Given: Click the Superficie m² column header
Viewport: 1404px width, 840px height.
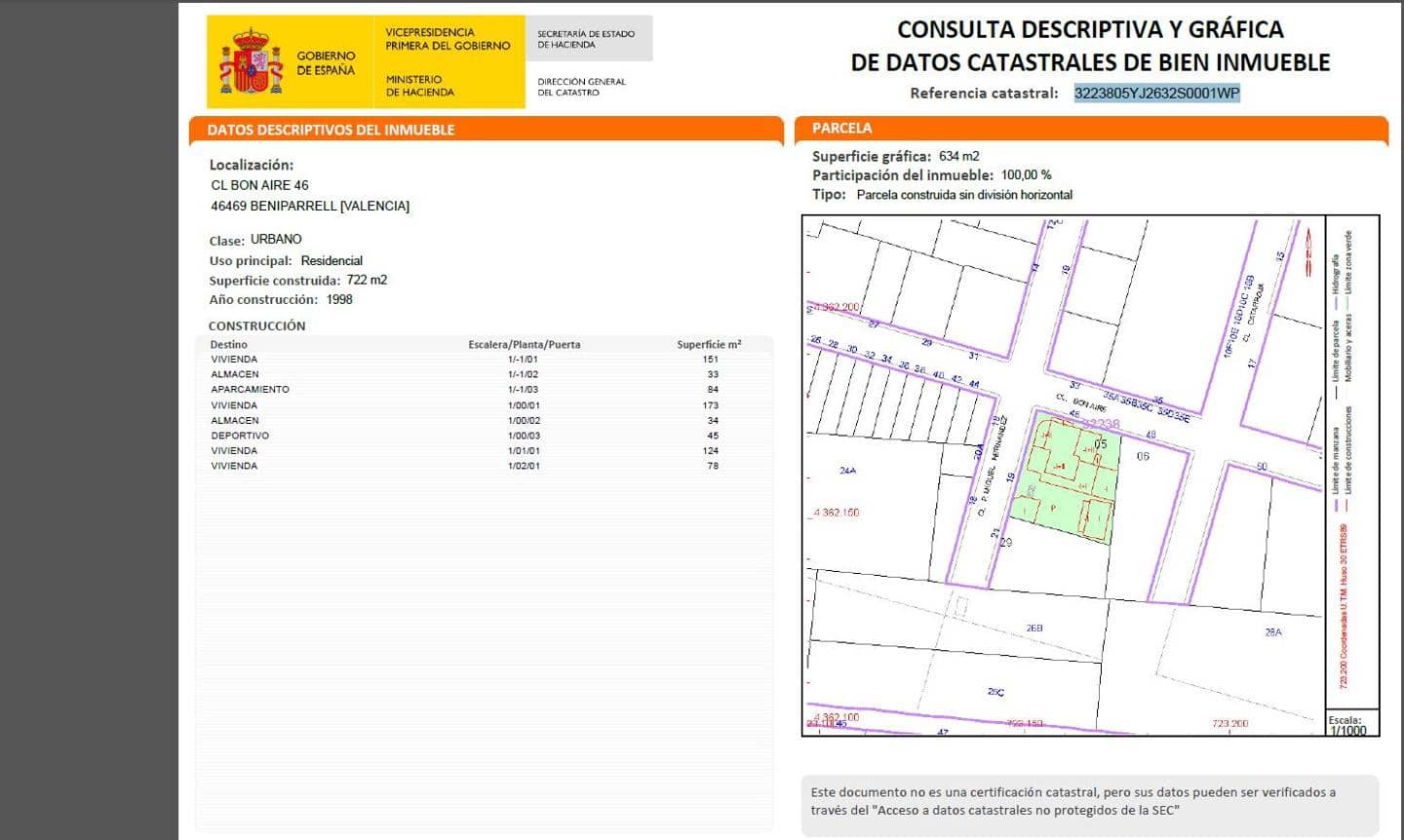Looking at the screenshot, I should (709, 344).
